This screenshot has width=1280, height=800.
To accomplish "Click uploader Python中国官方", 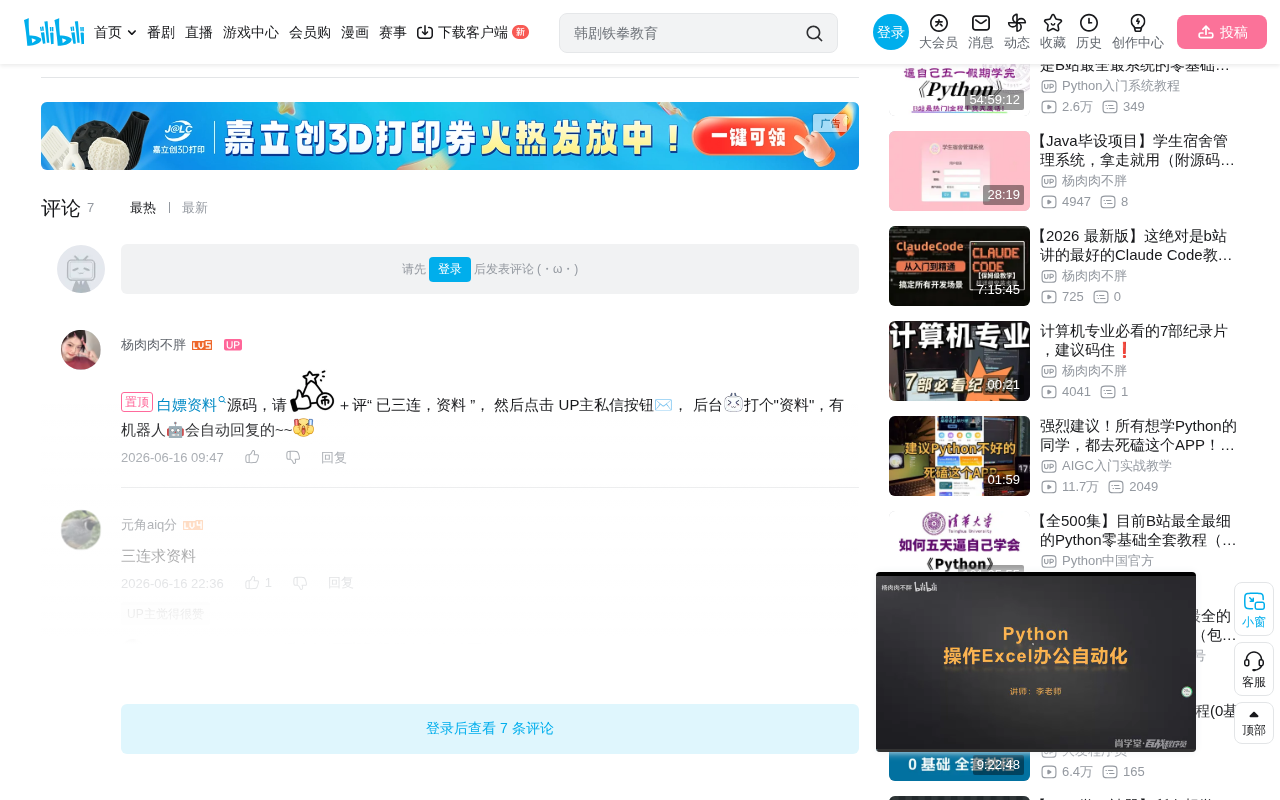I will coord(1108,561).
